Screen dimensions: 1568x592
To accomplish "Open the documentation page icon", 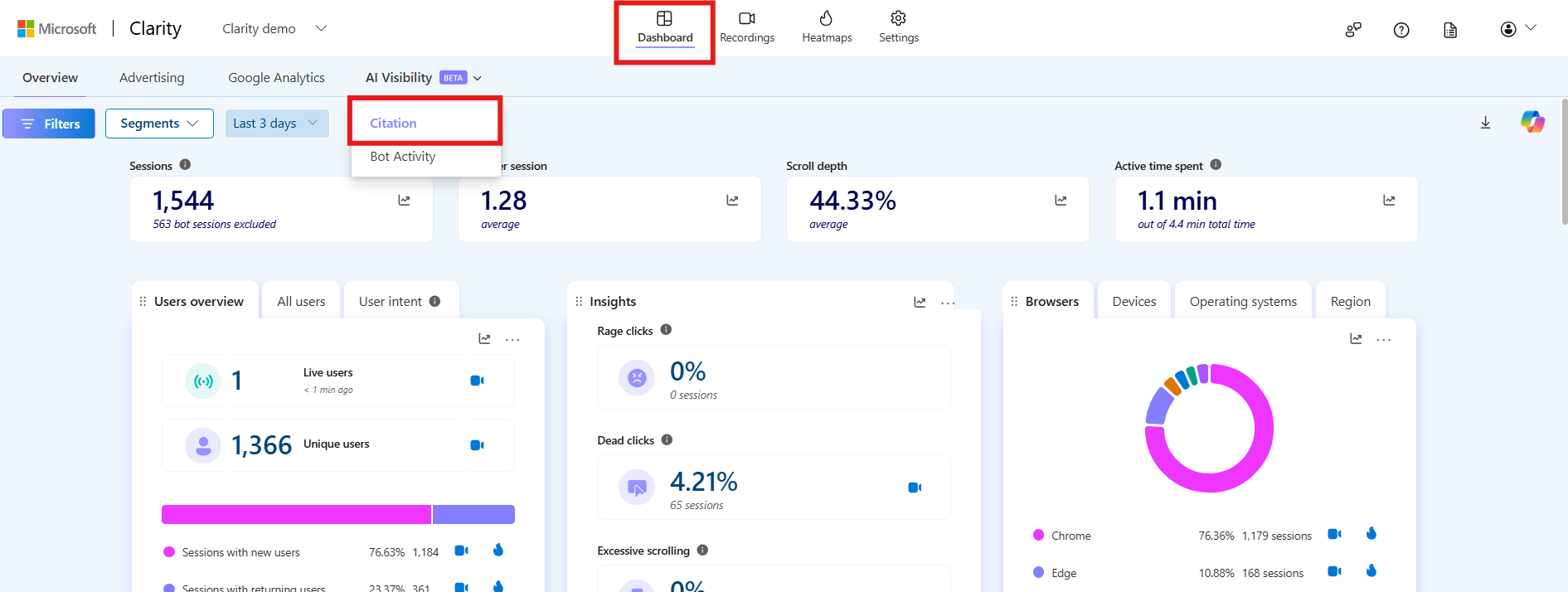I will (x=1450, y=30).
